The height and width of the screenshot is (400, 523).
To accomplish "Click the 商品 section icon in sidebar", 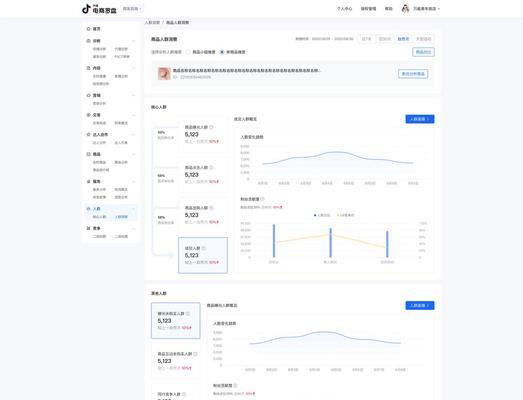I will [x=88, y=154].
